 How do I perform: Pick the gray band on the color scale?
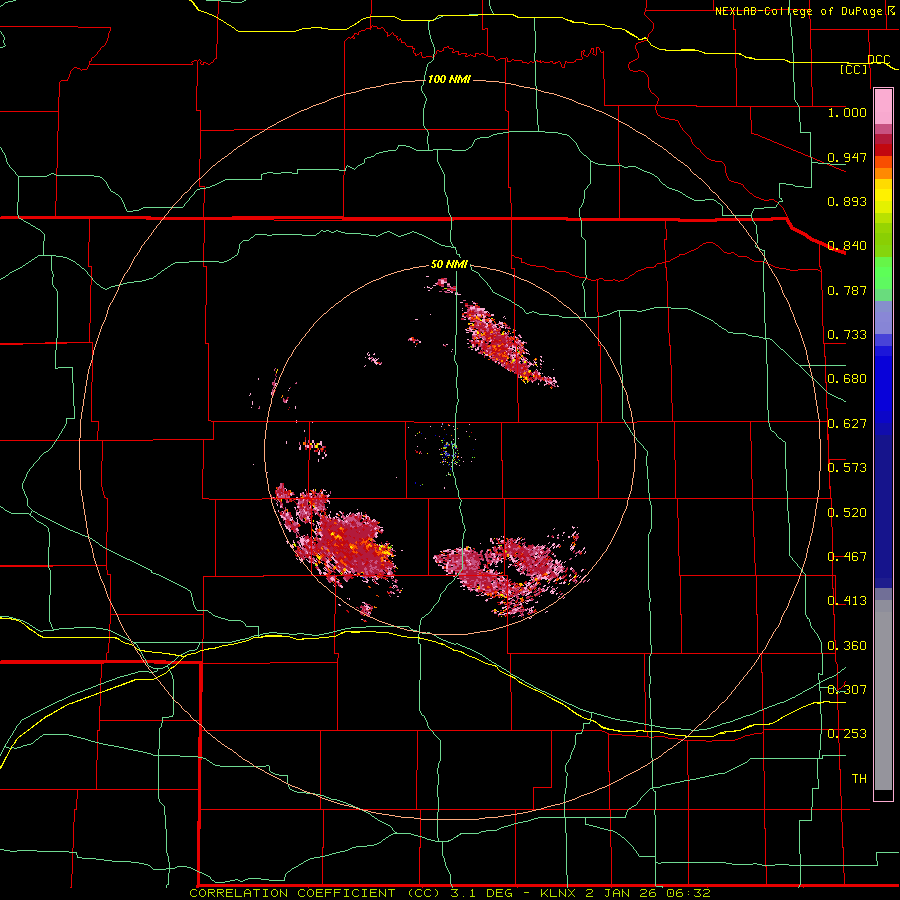(883, 695)
